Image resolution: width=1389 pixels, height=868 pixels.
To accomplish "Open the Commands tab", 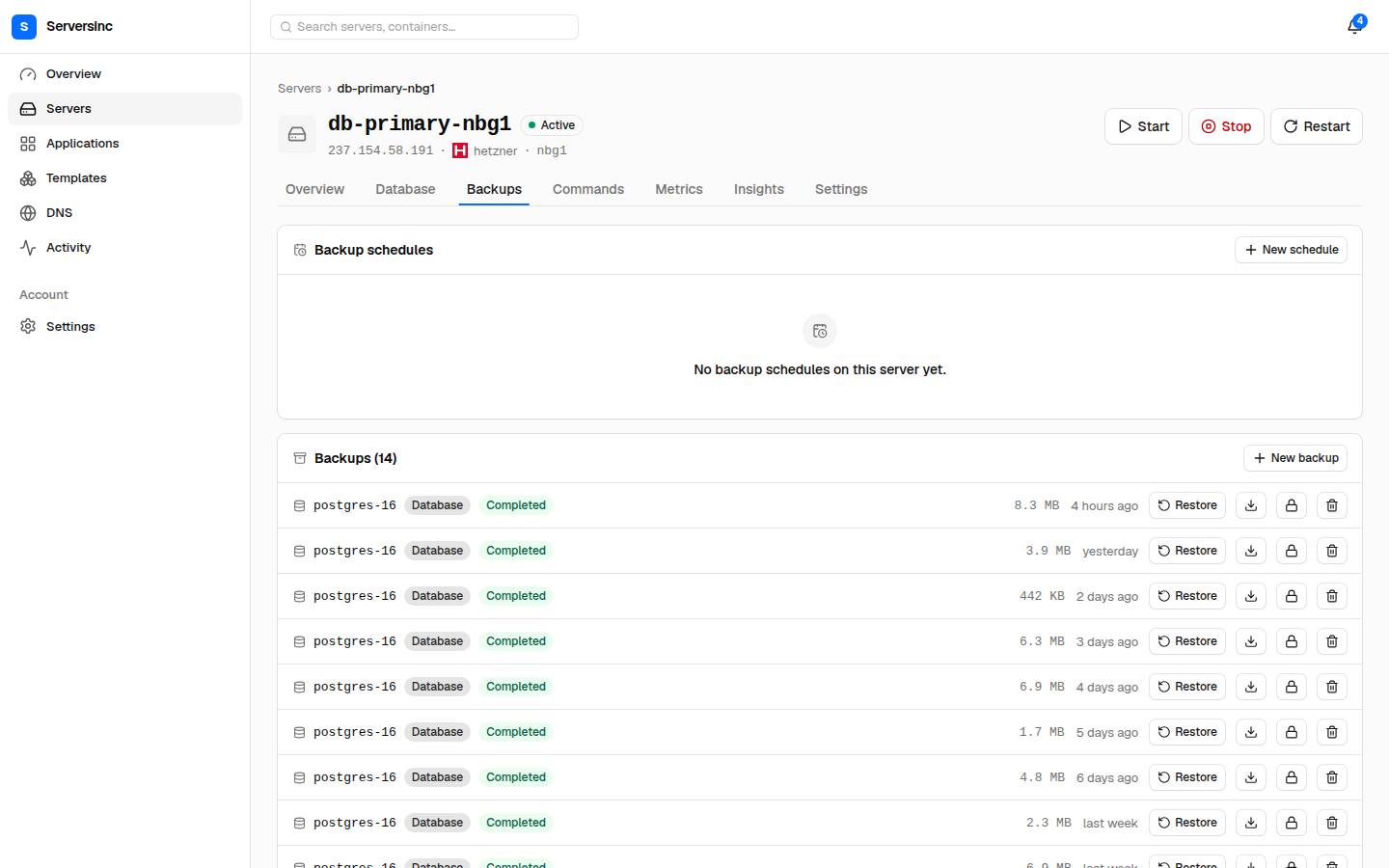I will 588,189.
